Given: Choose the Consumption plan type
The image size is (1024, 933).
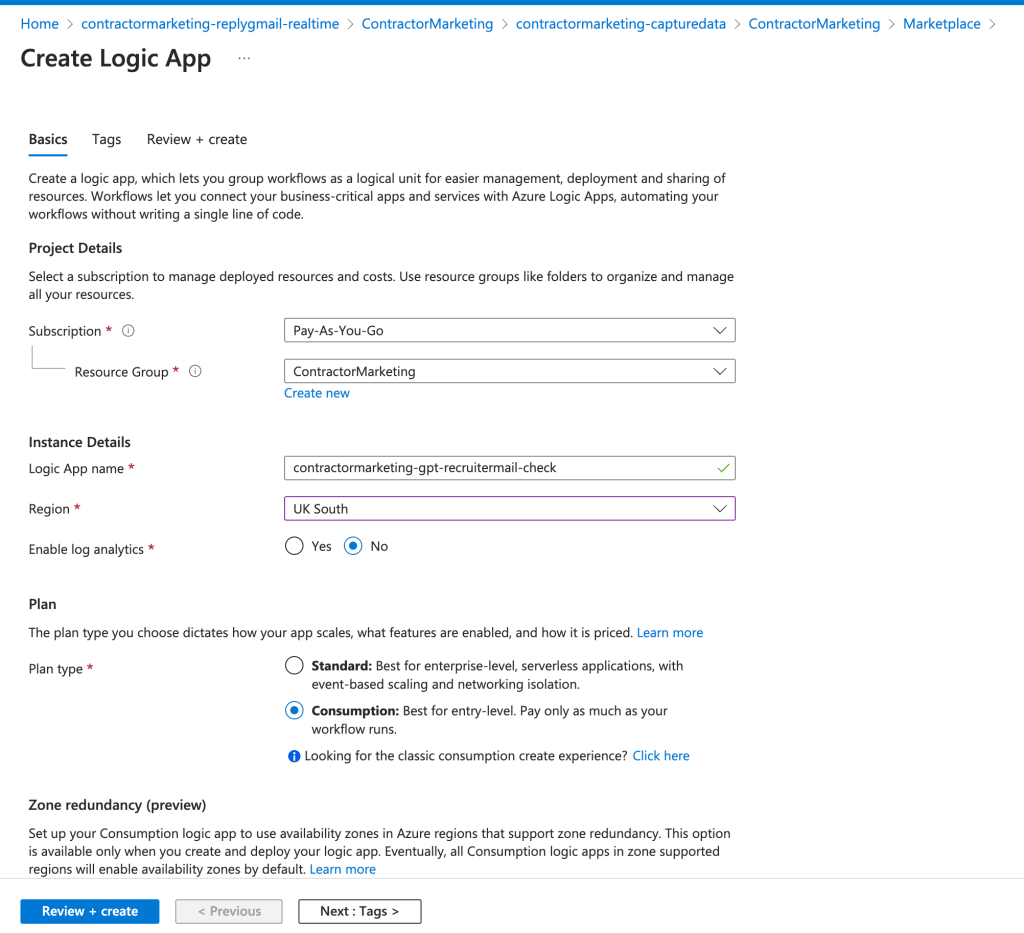Looking at the screenshot, I should coord(295,710).
